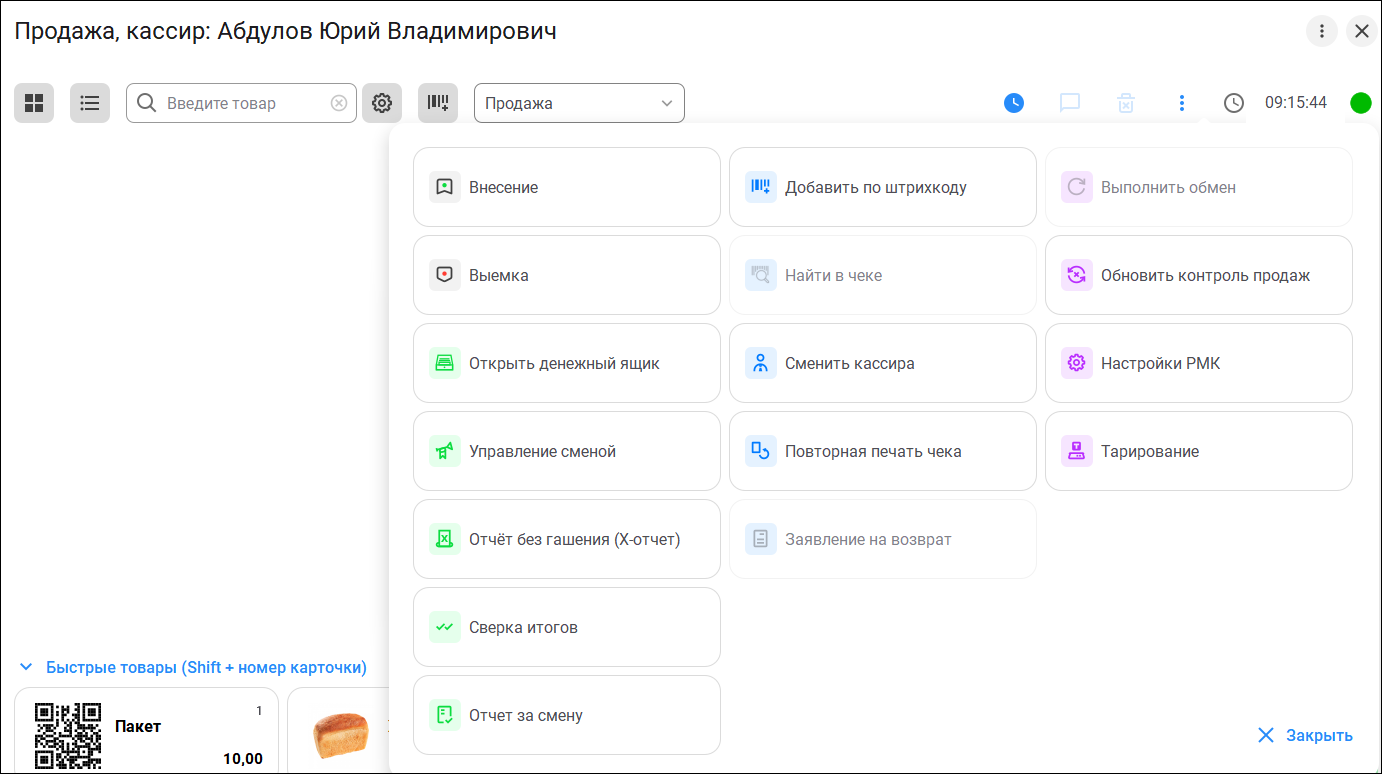The image size is (1382, 774).
Task: Click the blue clock icon
Action: click(1014, 103)
